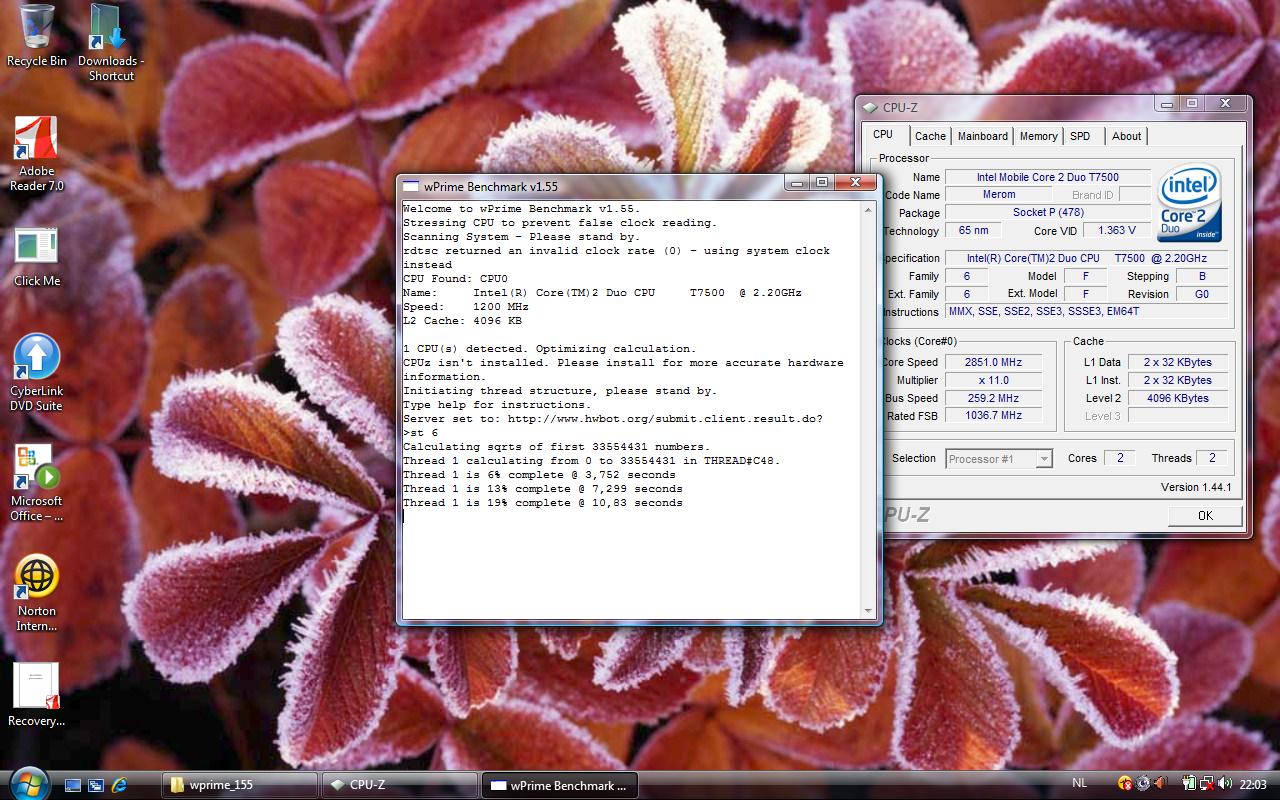Launch Internet Explorer from Quick Launch
This screenshot has width=1280, height=800.
(x=119, y=785)
